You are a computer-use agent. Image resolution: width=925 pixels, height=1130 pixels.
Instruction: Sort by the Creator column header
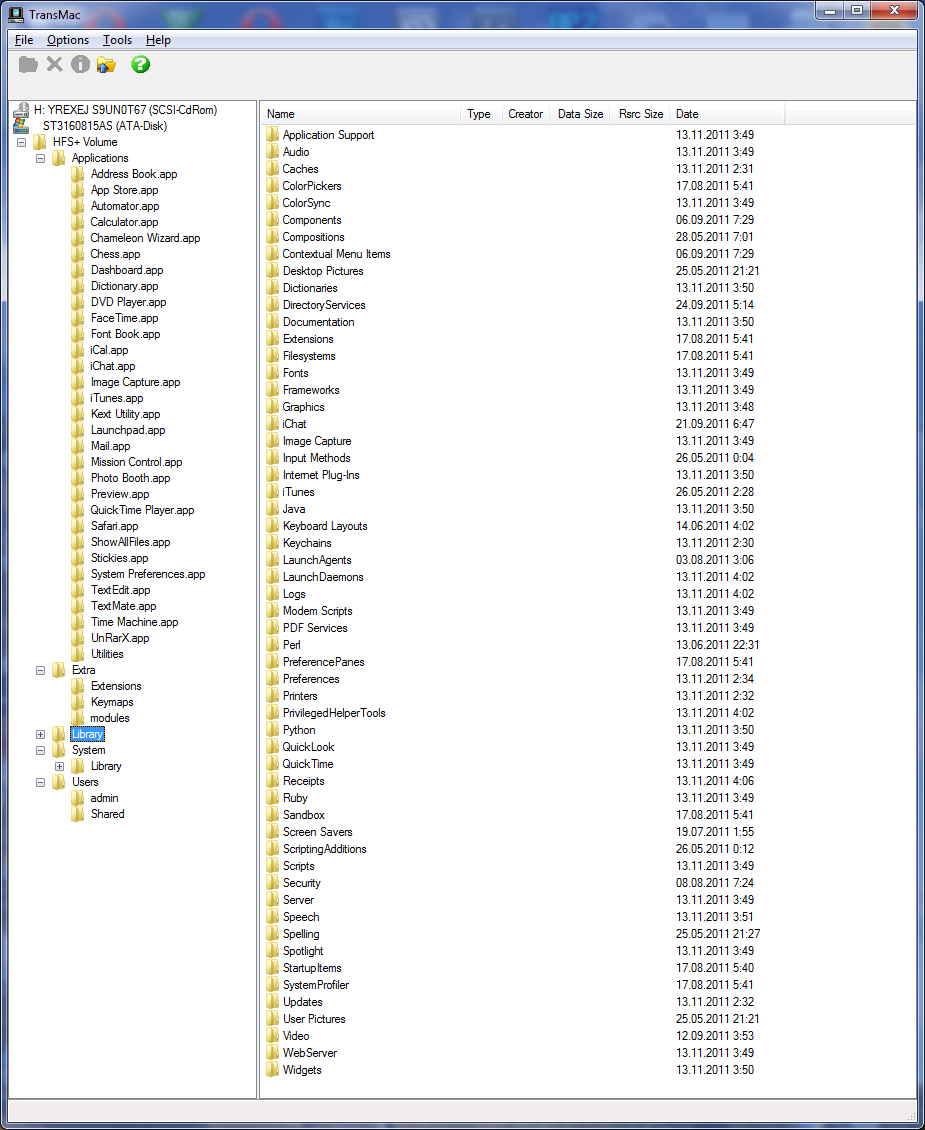click(525, 114)
